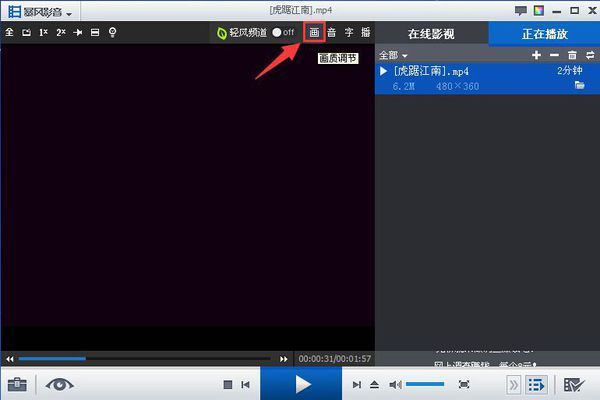Image resolution: width=600 pixels, height=400 pixels.
Task: Open the feedback chat bubble icon
Action: pyautogui.click(x=520, y=10)
